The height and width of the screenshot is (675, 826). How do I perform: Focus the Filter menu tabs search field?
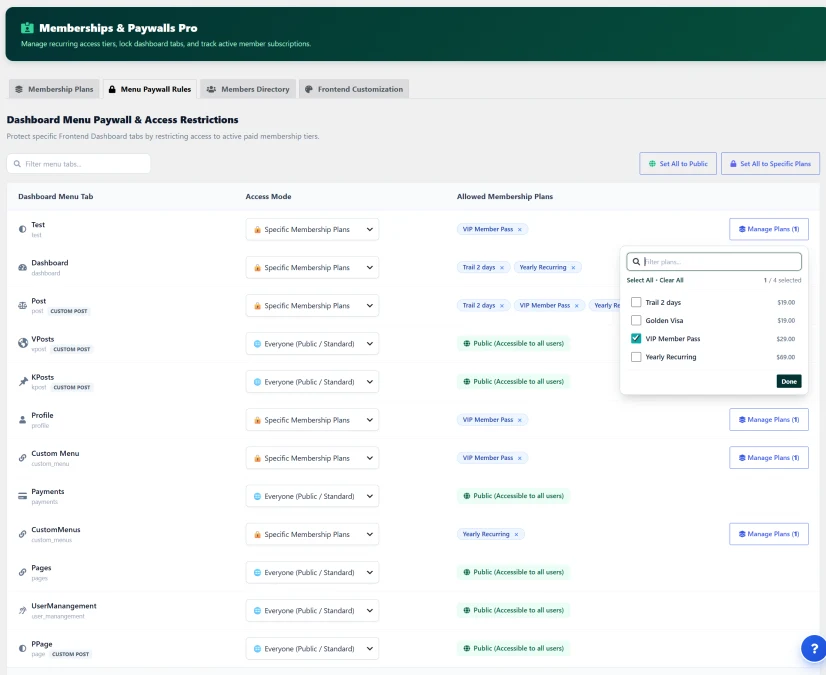(78, 164)
